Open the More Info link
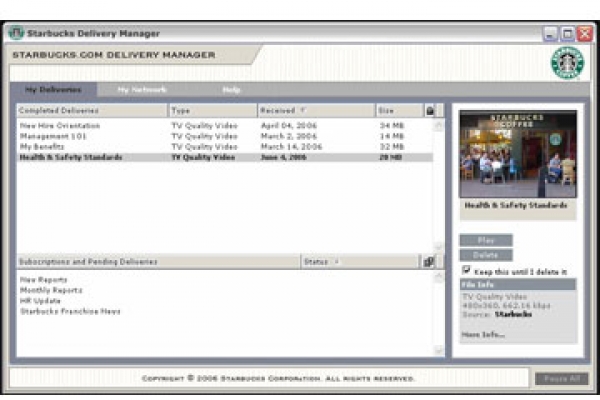The width and height of the screenshot is (600, 400). click(483, 335)
